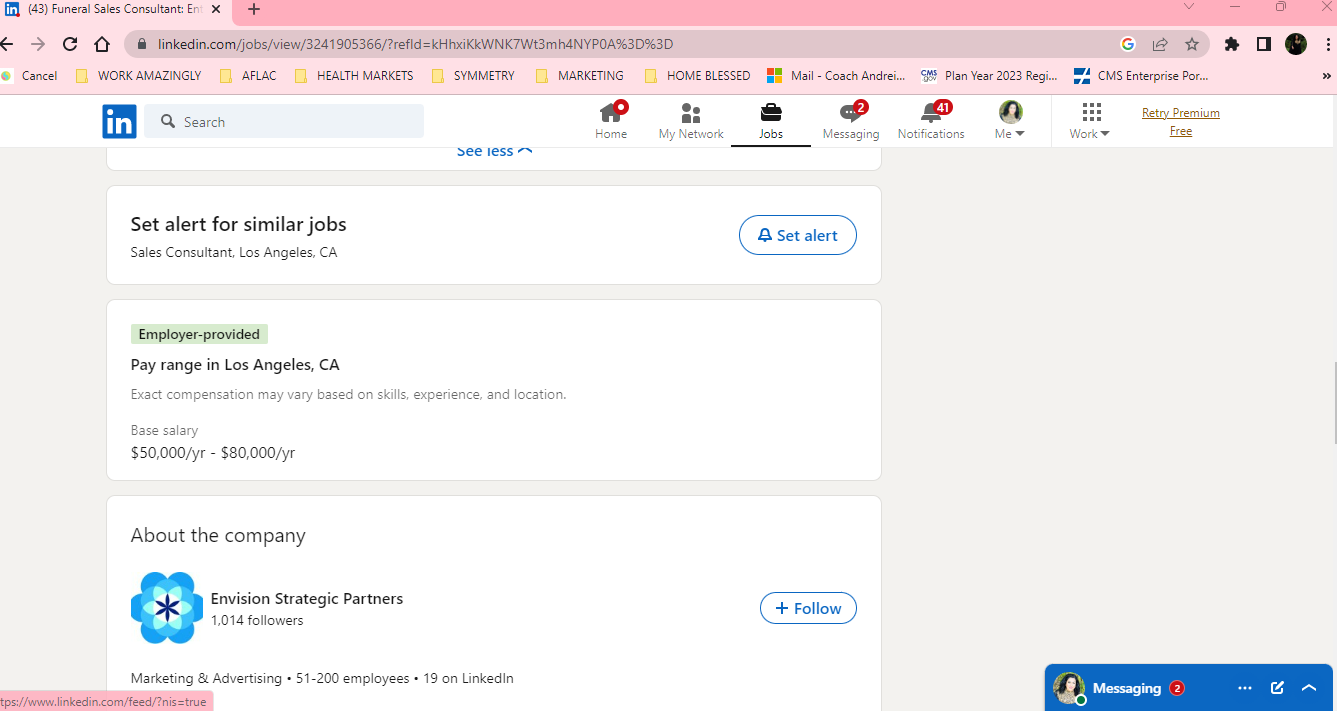The height and width of the screenshot is (711, 1337).
Task: Open WORK AMAZINGLY bookmark folder
Action: [x=138, y=75]
